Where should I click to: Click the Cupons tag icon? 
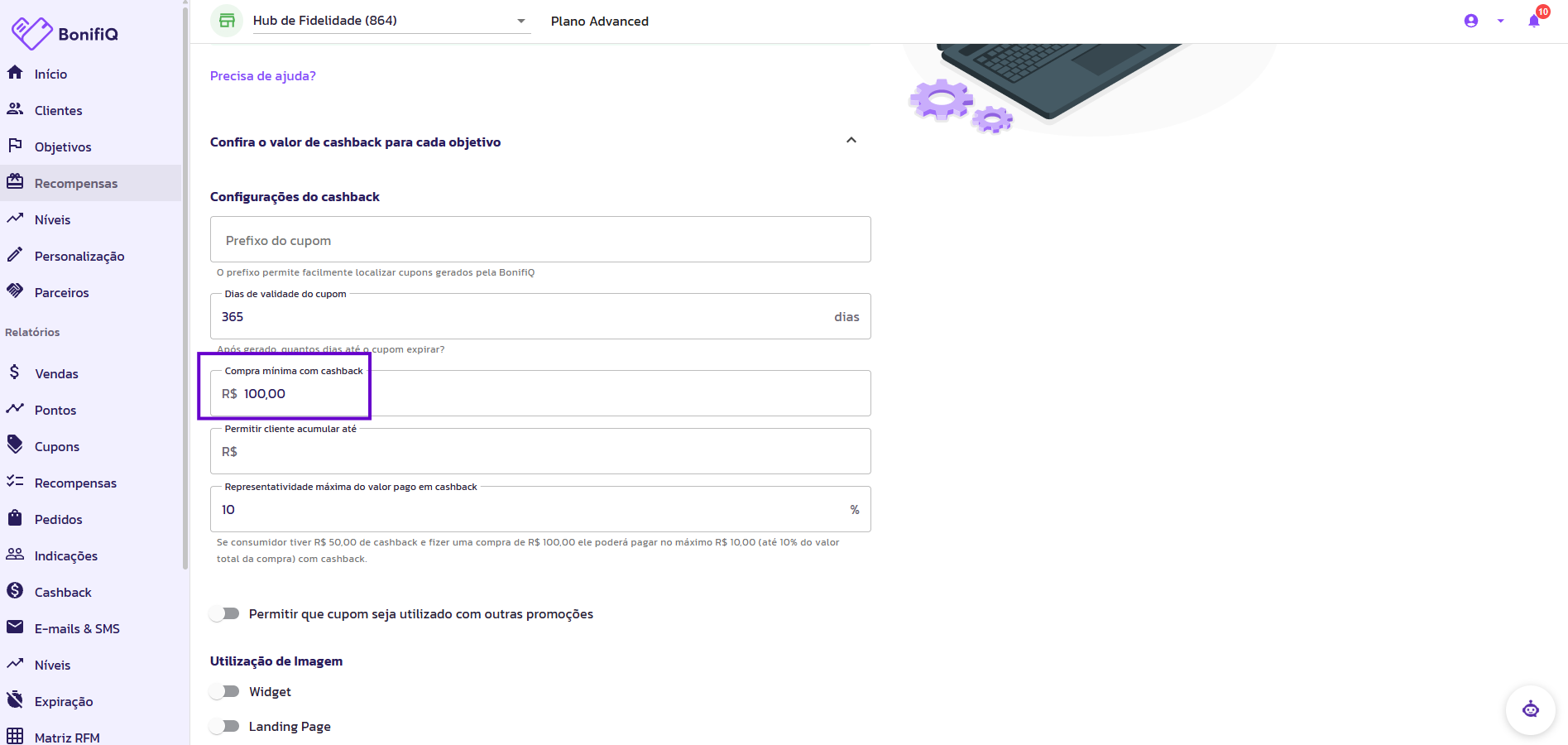click(x=15, y=445)
